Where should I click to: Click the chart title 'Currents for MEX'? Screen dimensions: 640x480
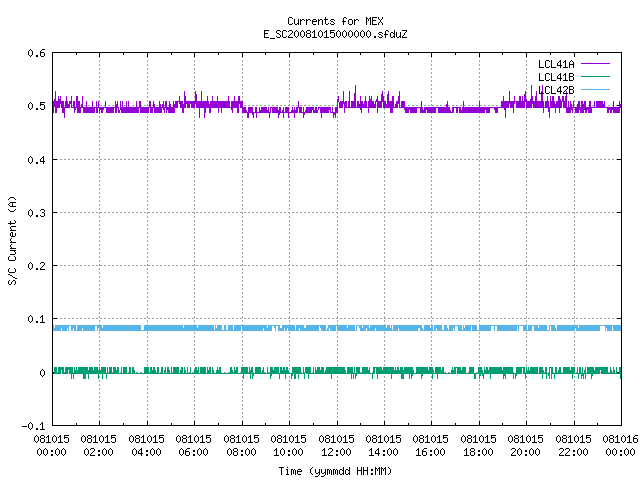point(335,21)
